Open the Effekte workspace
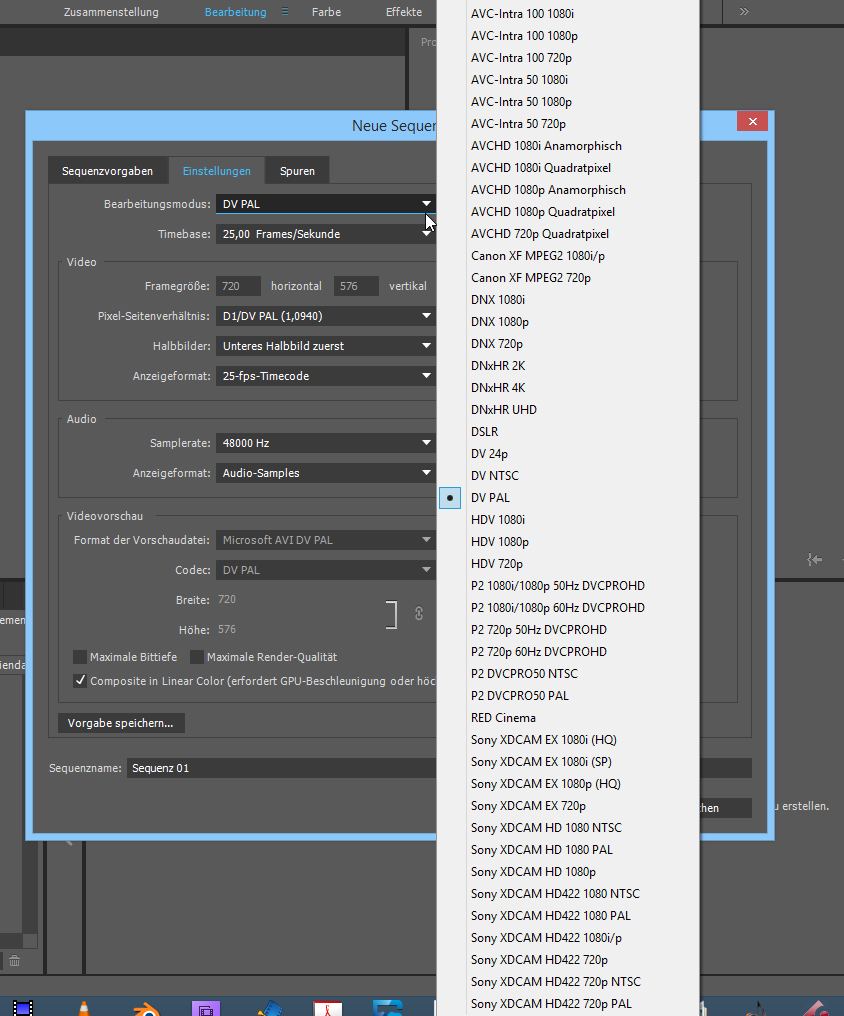 (404, 12)
